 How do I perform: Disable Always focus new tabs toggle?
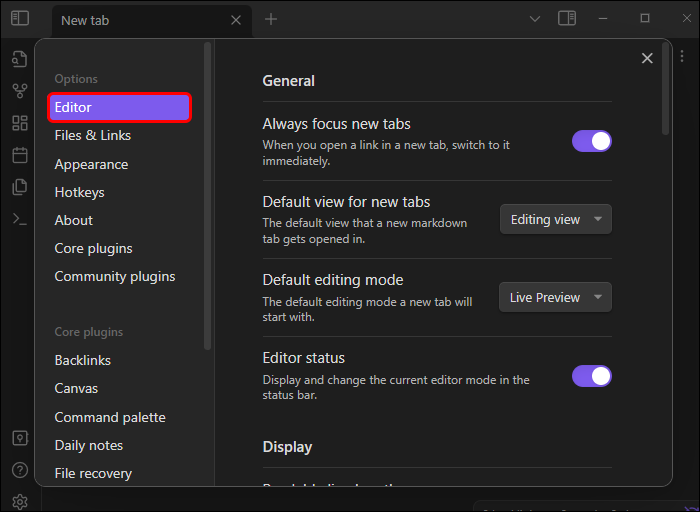click(x=591, y=141)
